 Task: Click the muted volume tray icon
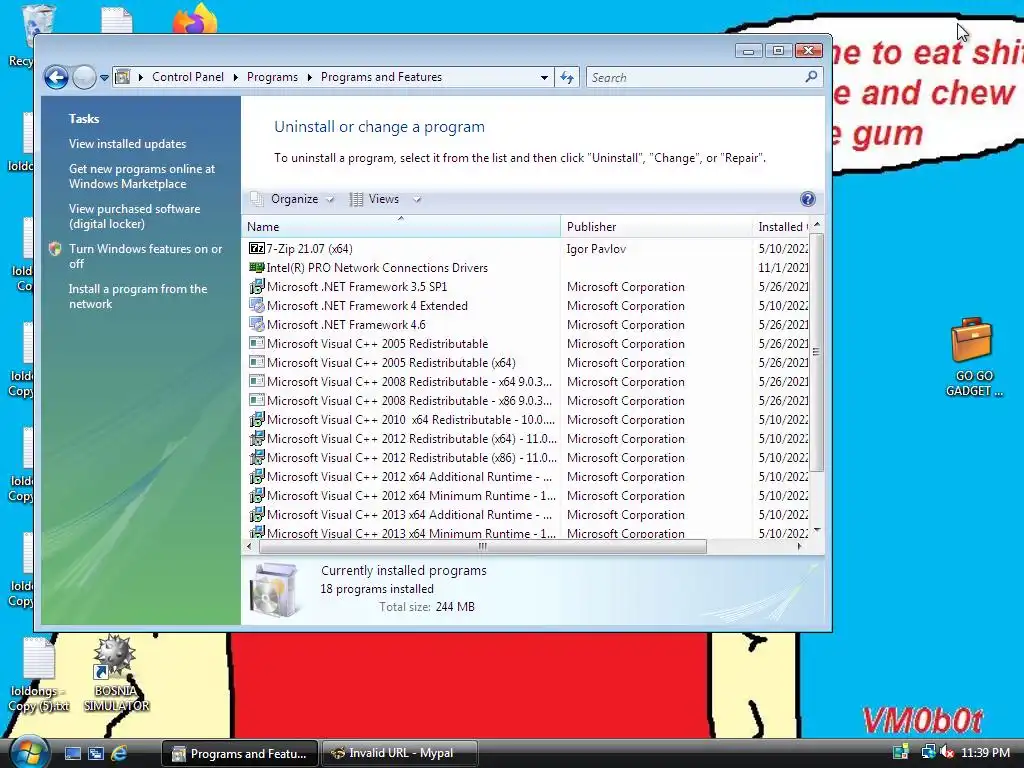[947, 752]
